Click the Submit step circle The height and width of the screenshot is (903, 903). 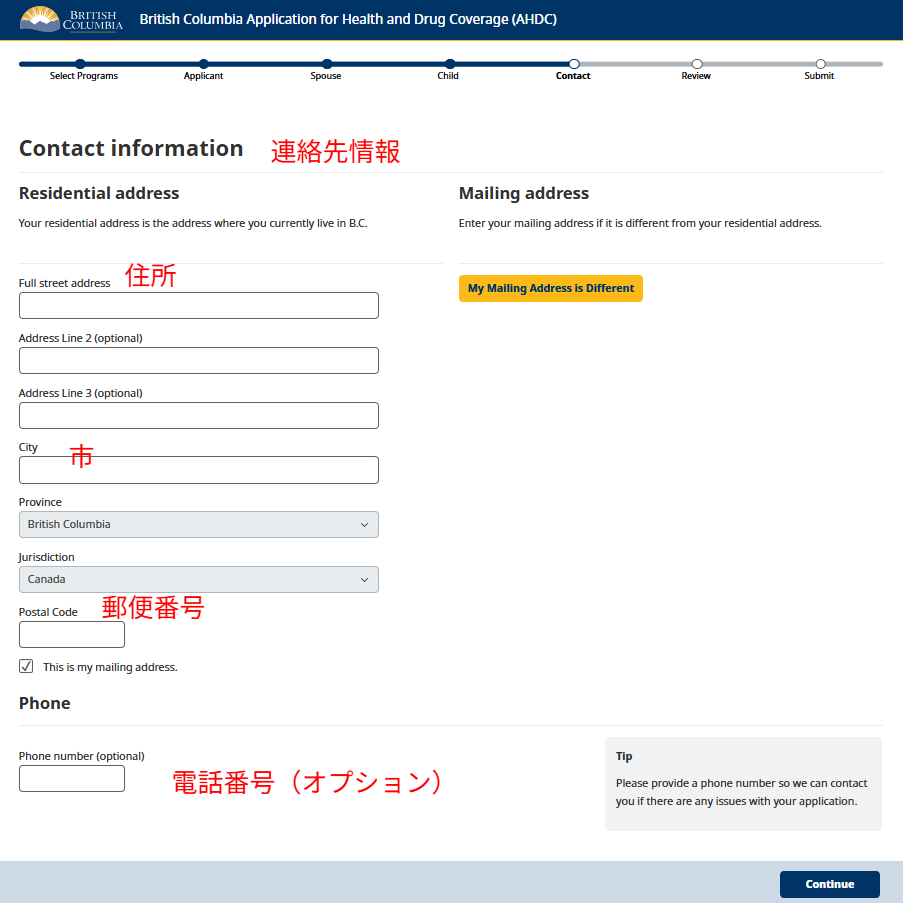tap(821, 64)
